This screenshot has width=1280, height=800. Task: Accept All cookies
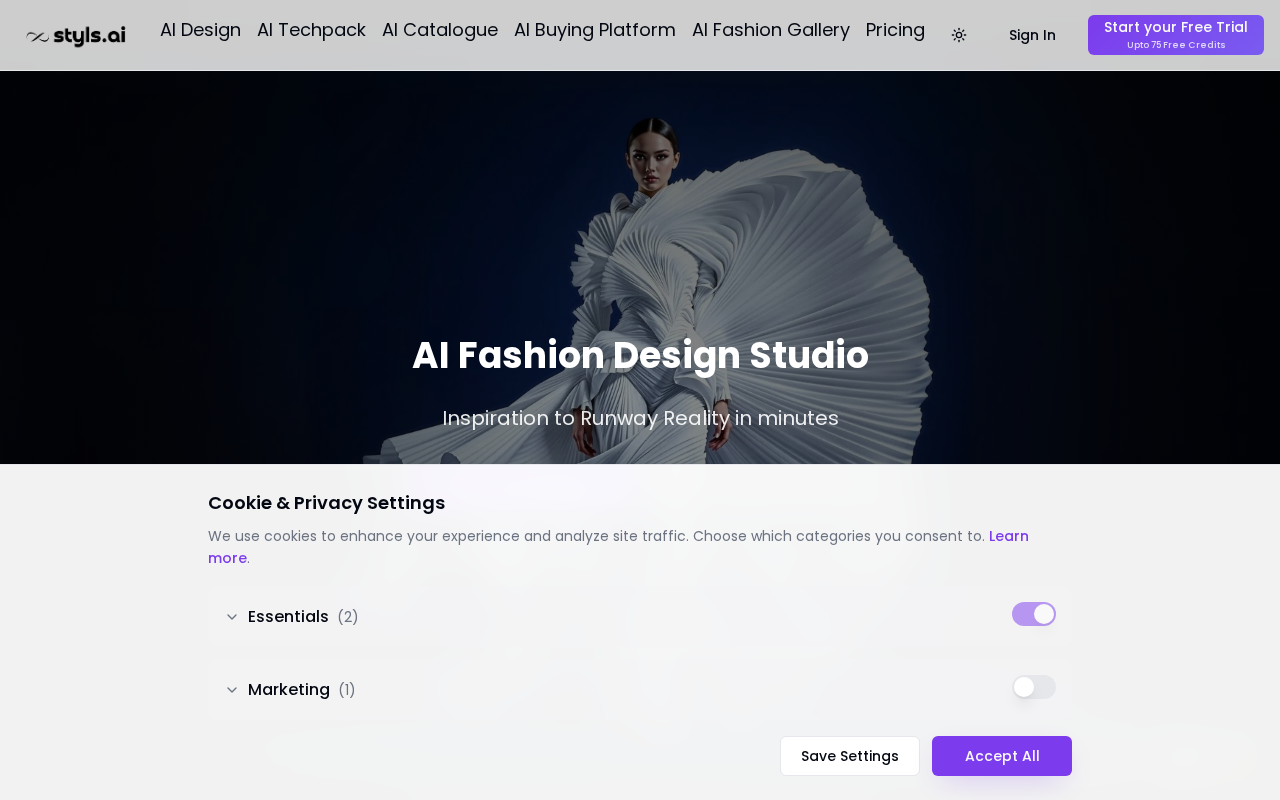click(1002, 756)
